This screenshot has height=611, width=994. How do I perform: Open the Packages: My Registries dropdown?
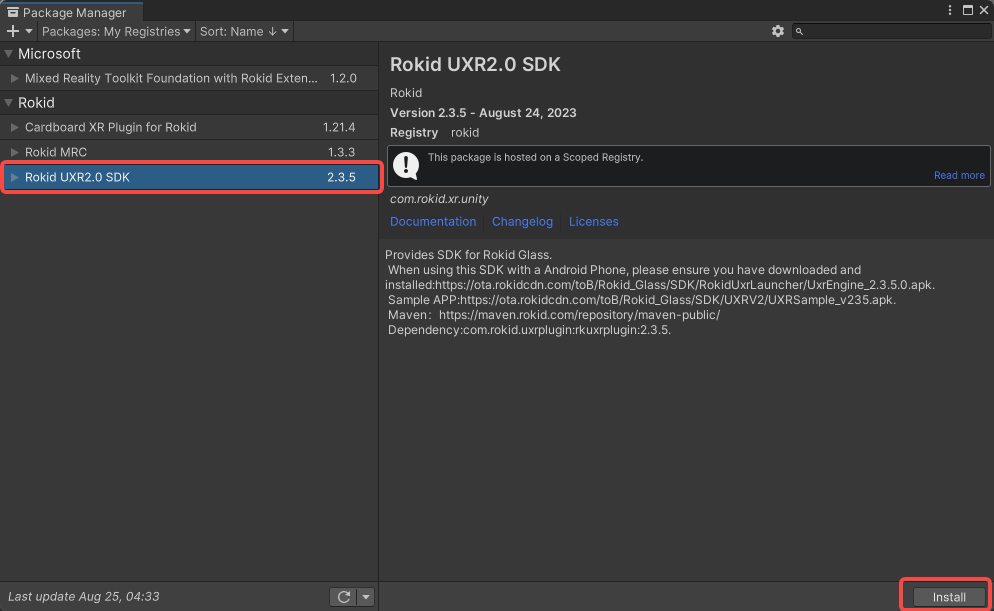115,31
